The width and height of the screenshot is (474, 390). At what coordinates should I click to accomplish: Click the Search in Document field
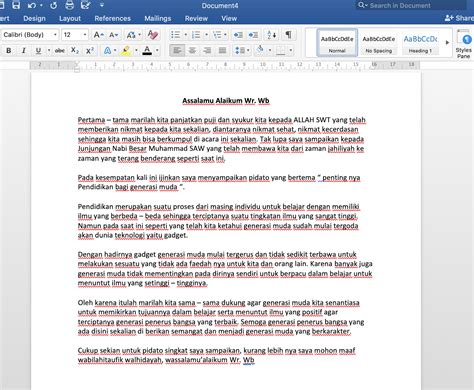click(x=412, y=5)
